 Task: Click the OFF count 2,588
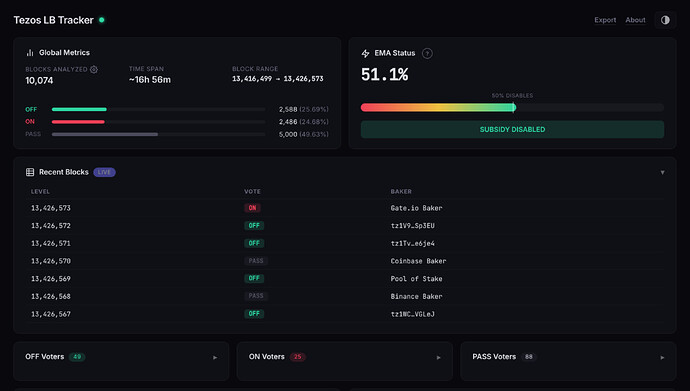(x=288, y=109)
